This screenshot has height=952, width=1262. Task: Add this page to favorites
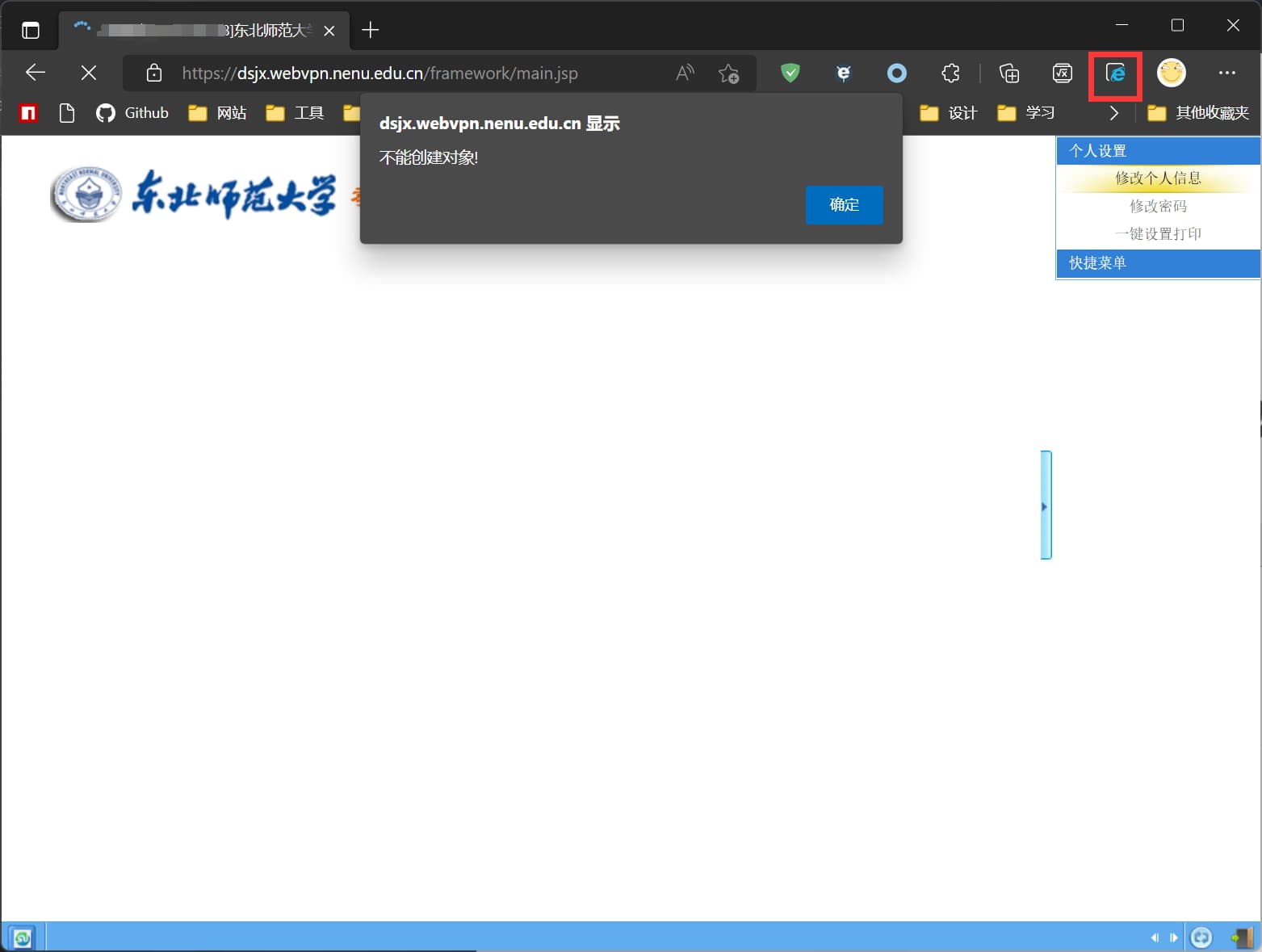(x=728, y=73)
